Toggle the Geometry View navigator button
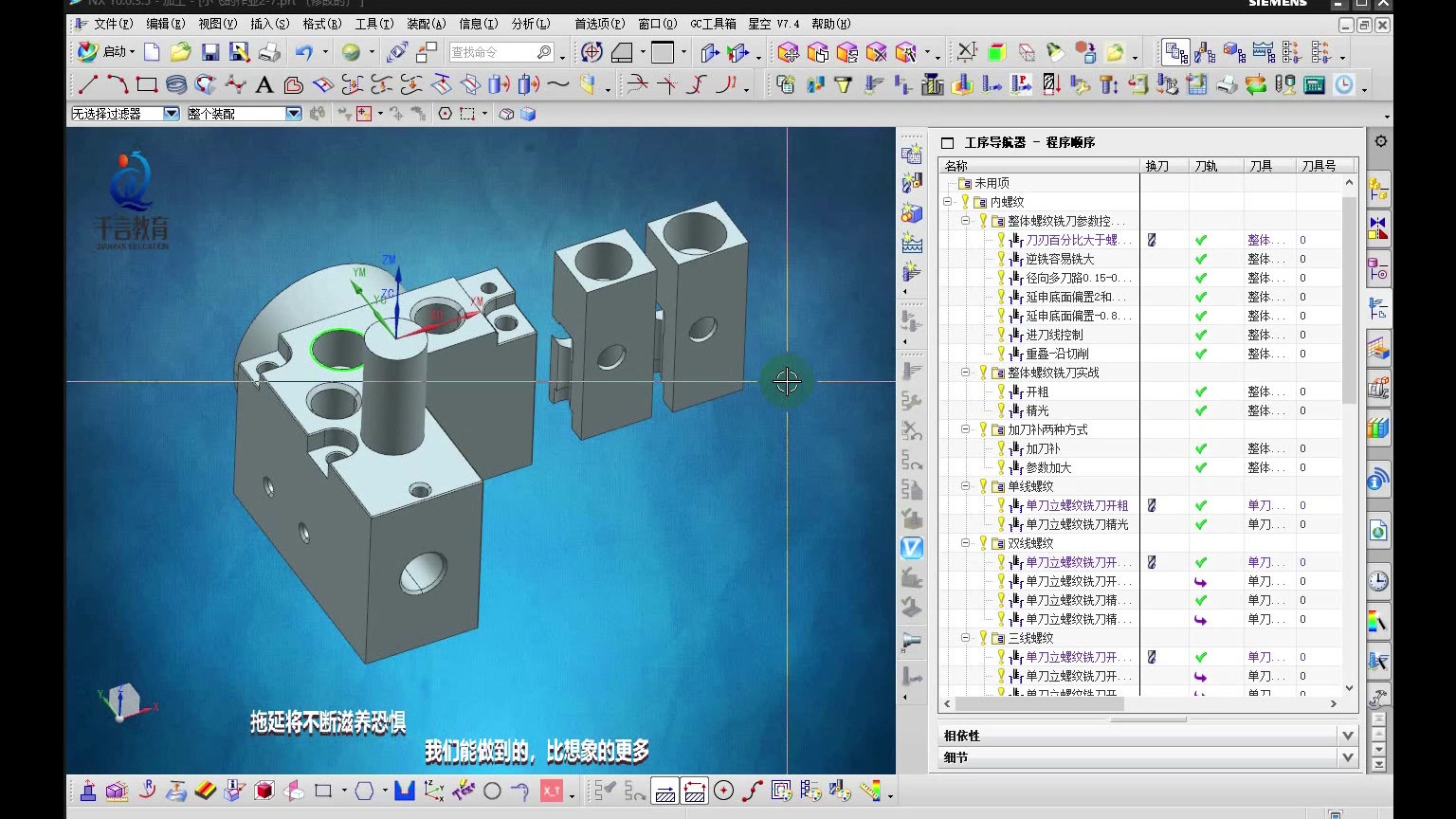1456x819 pixels. coord(1234,52)
